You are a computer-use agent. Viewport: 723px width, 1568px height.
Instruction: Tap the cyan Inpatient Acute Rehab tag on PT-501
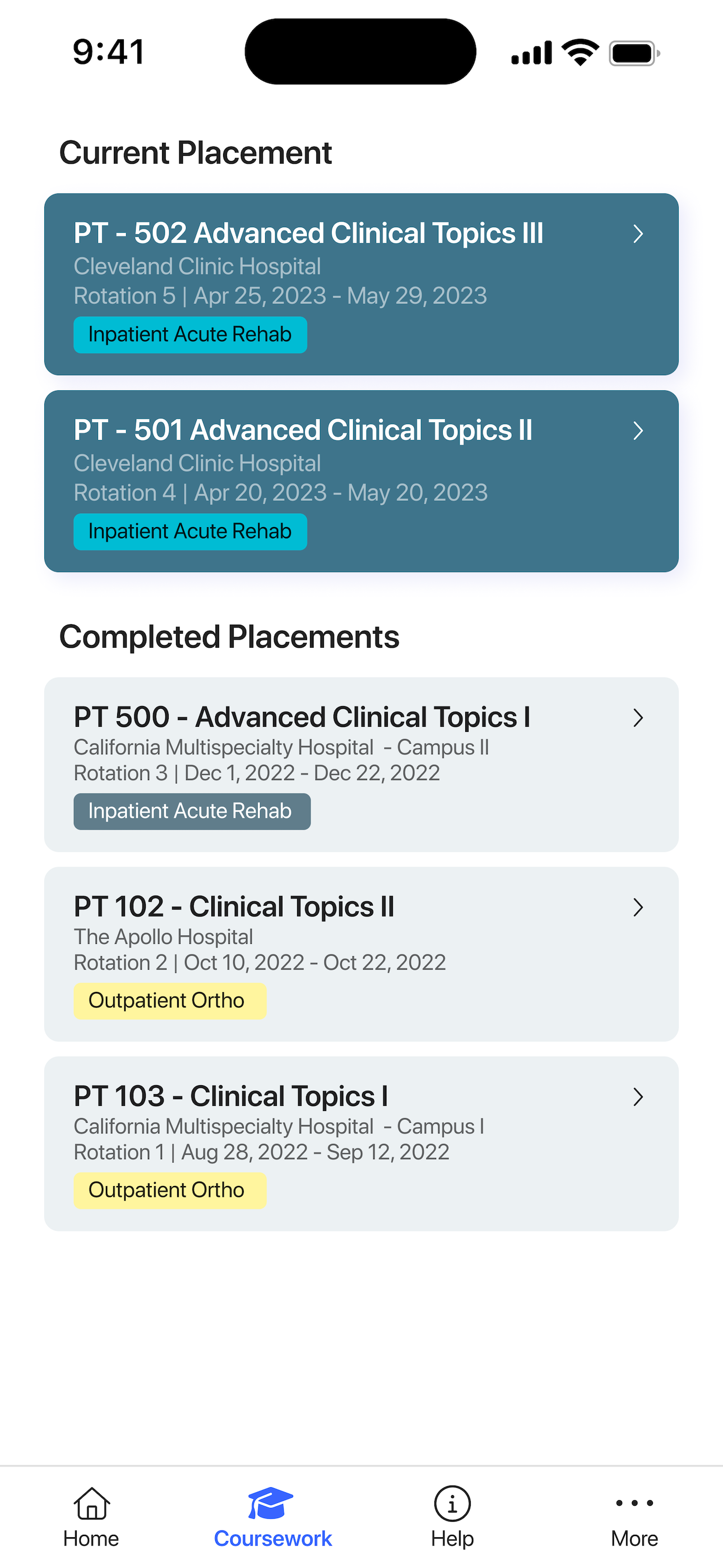coord(190,532)
